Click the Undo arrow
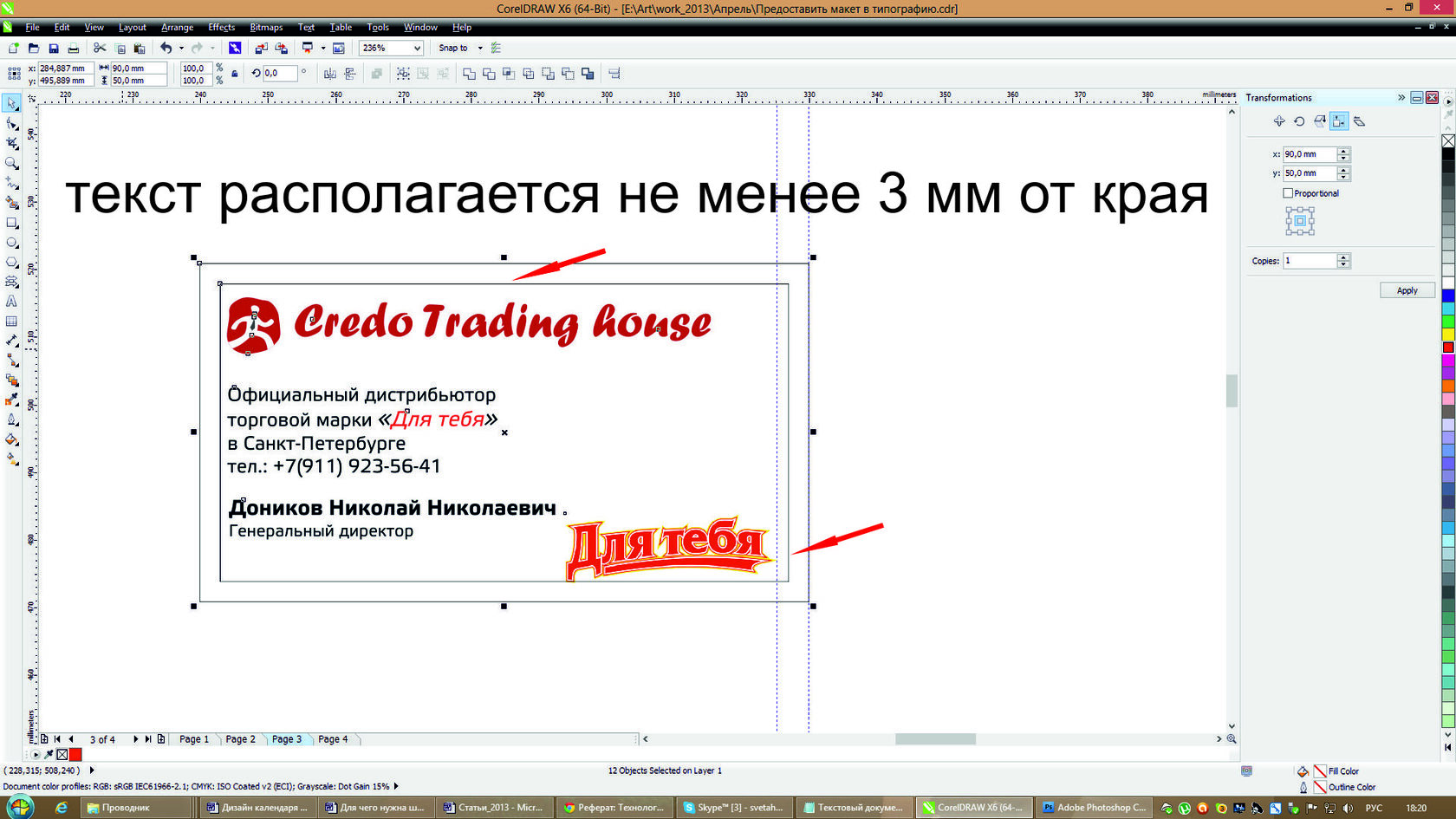Screen dimensions: 1456x819 [x=166, y=49]
